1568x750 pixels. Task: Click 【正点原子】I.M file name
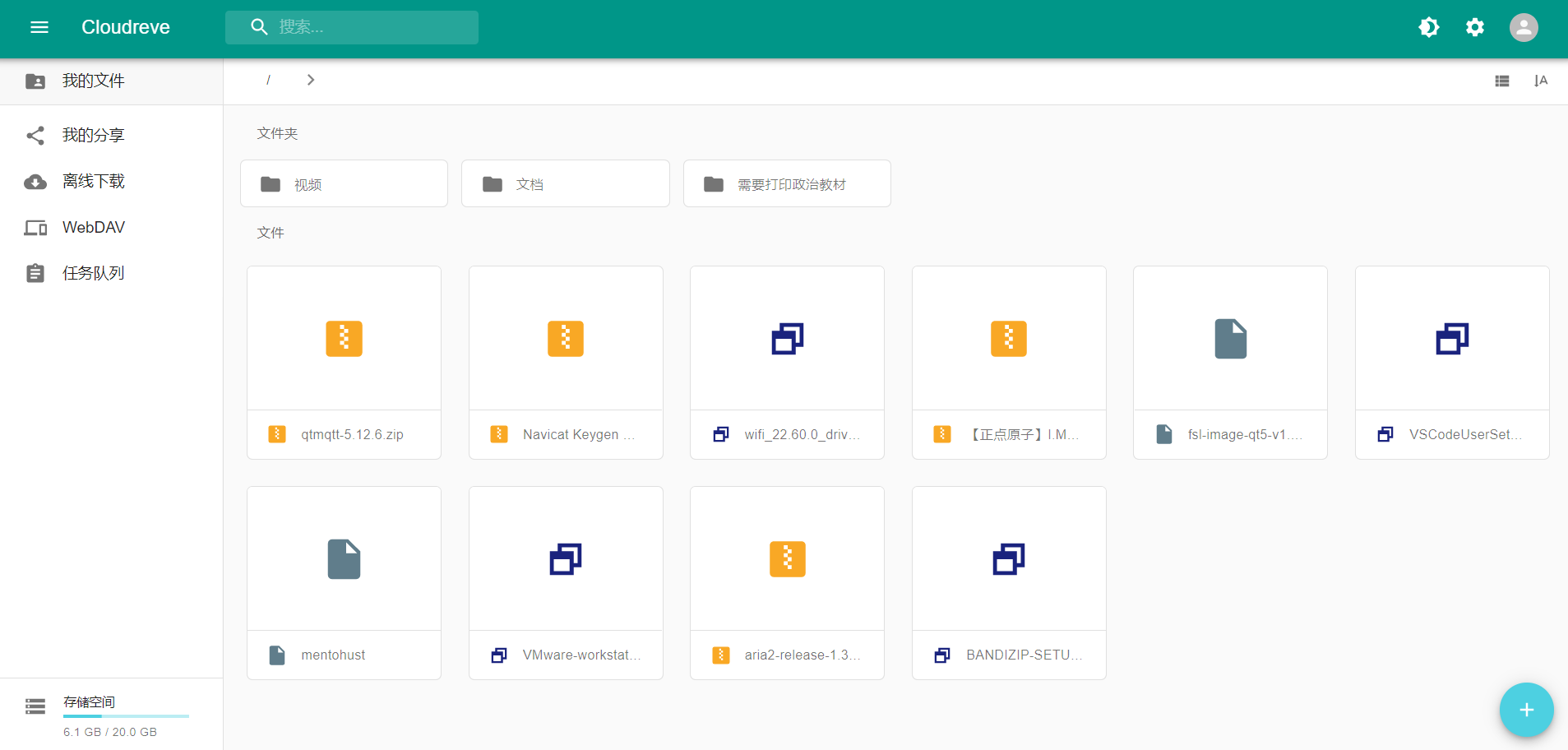pyautogui.click(x=1023, y=434)
